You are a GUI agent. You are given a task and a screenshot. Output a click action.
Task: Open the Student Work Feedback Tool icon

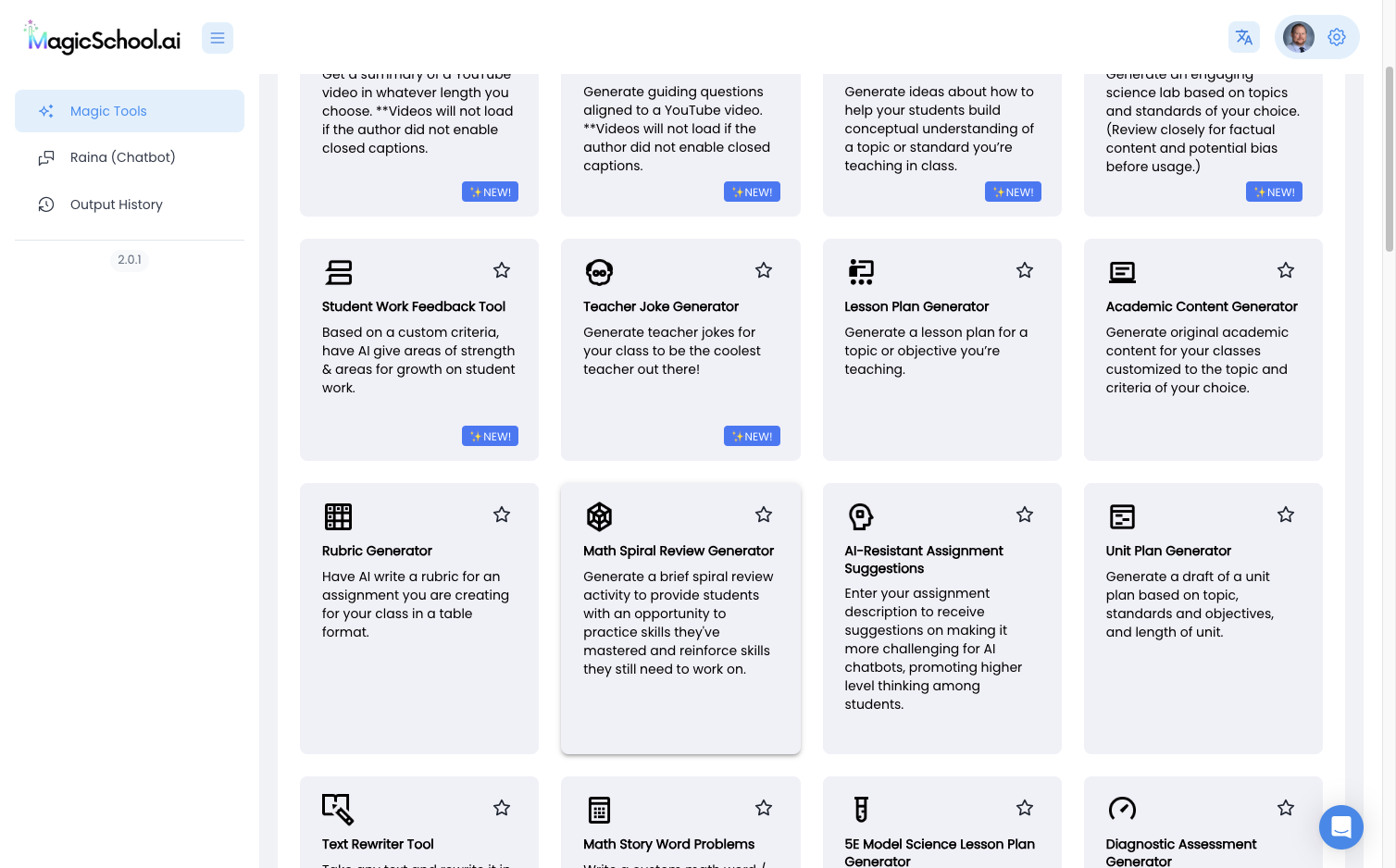click(x=339, y=272)
